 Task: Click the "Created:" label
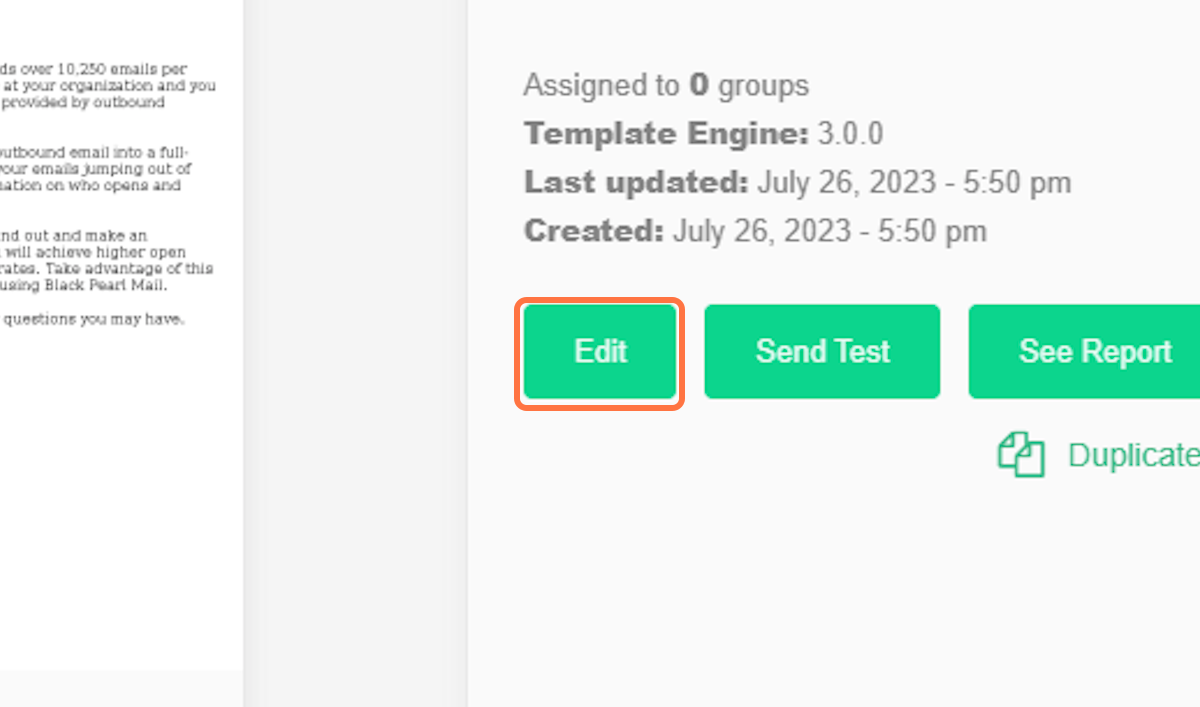(594, 232)
